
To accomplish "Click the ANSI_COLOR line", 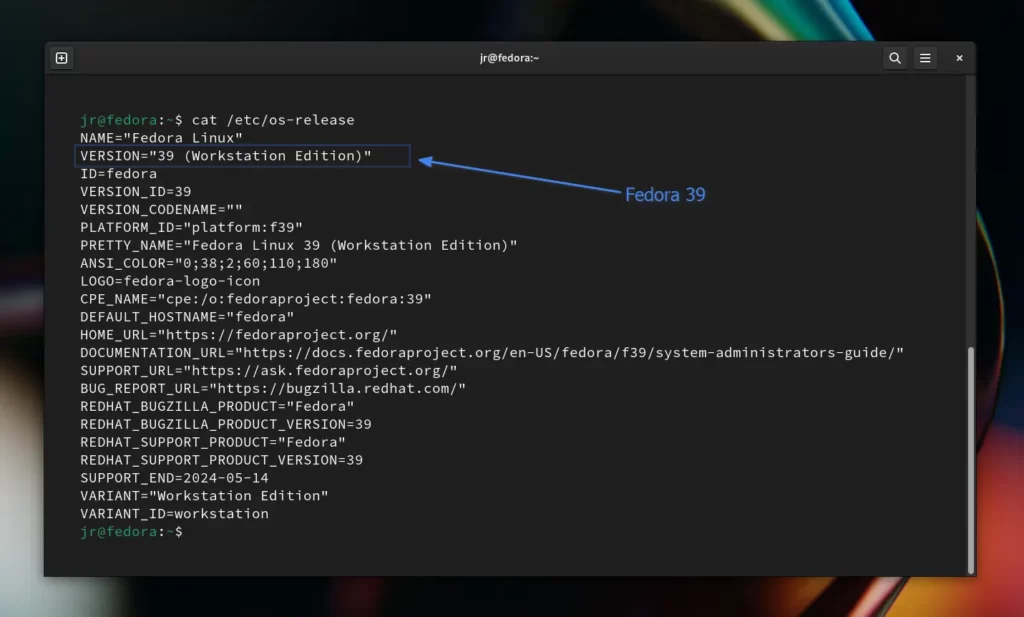I will click(x=208, y=263).
